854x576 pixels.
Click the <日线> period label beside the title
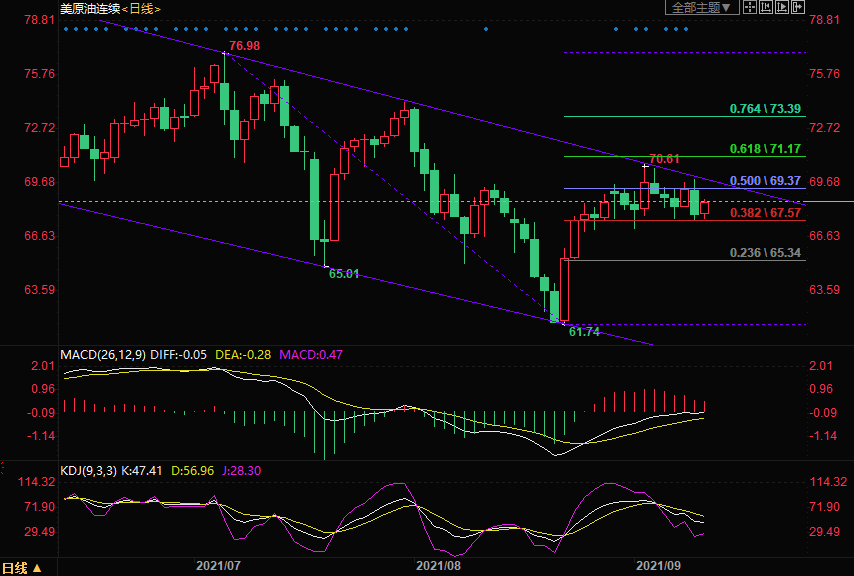click(140, 8)
